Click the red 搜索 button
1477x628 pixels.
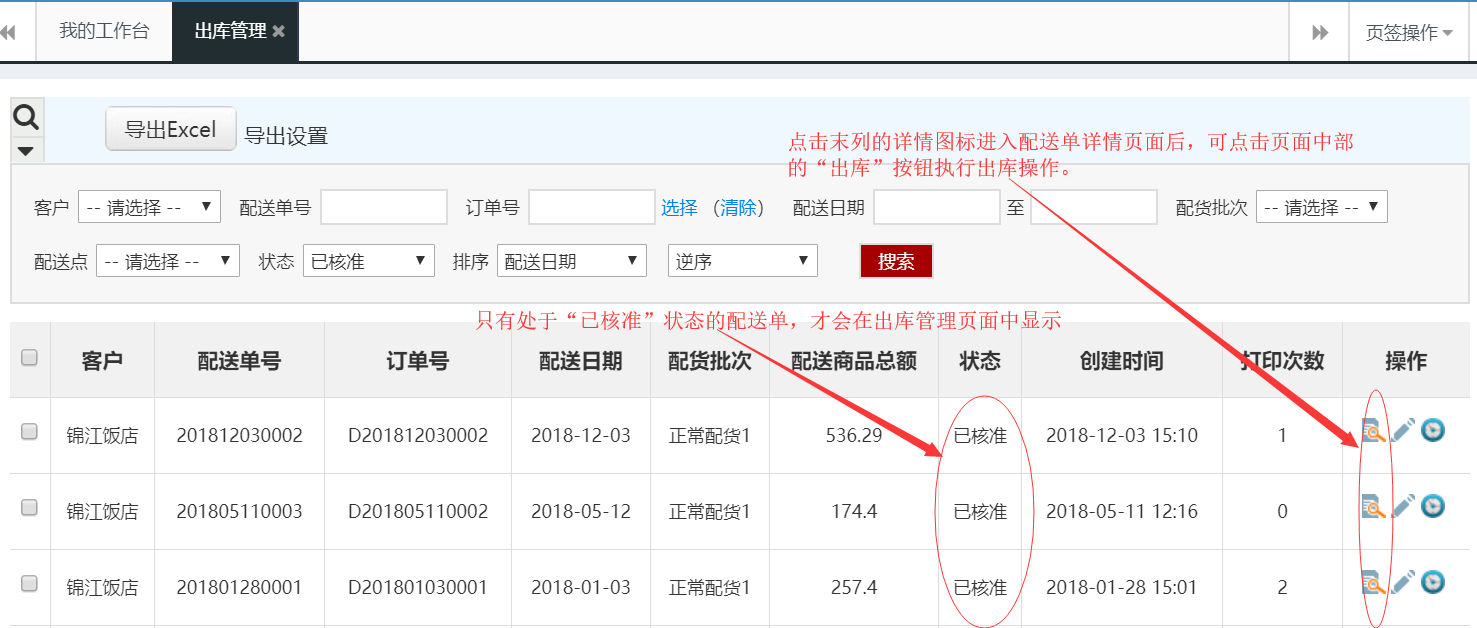[896, 262]
